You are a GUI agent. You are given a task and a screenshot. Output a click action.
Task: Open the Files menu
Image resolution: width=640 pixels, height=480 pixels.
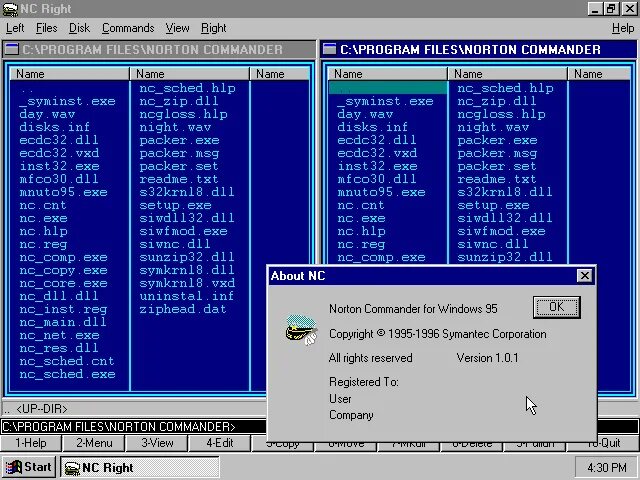[x=47, y=28]
